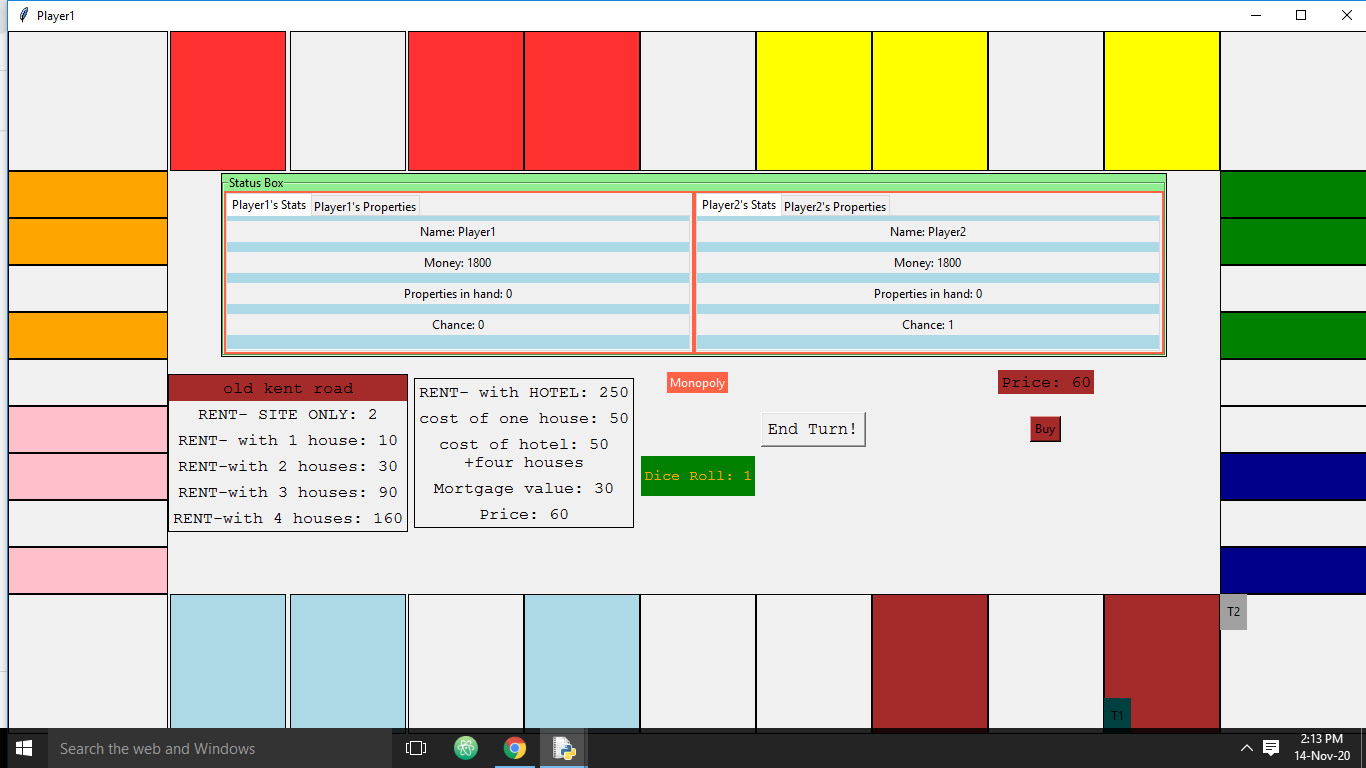Maximize the Player1 window

[1301, 15]
